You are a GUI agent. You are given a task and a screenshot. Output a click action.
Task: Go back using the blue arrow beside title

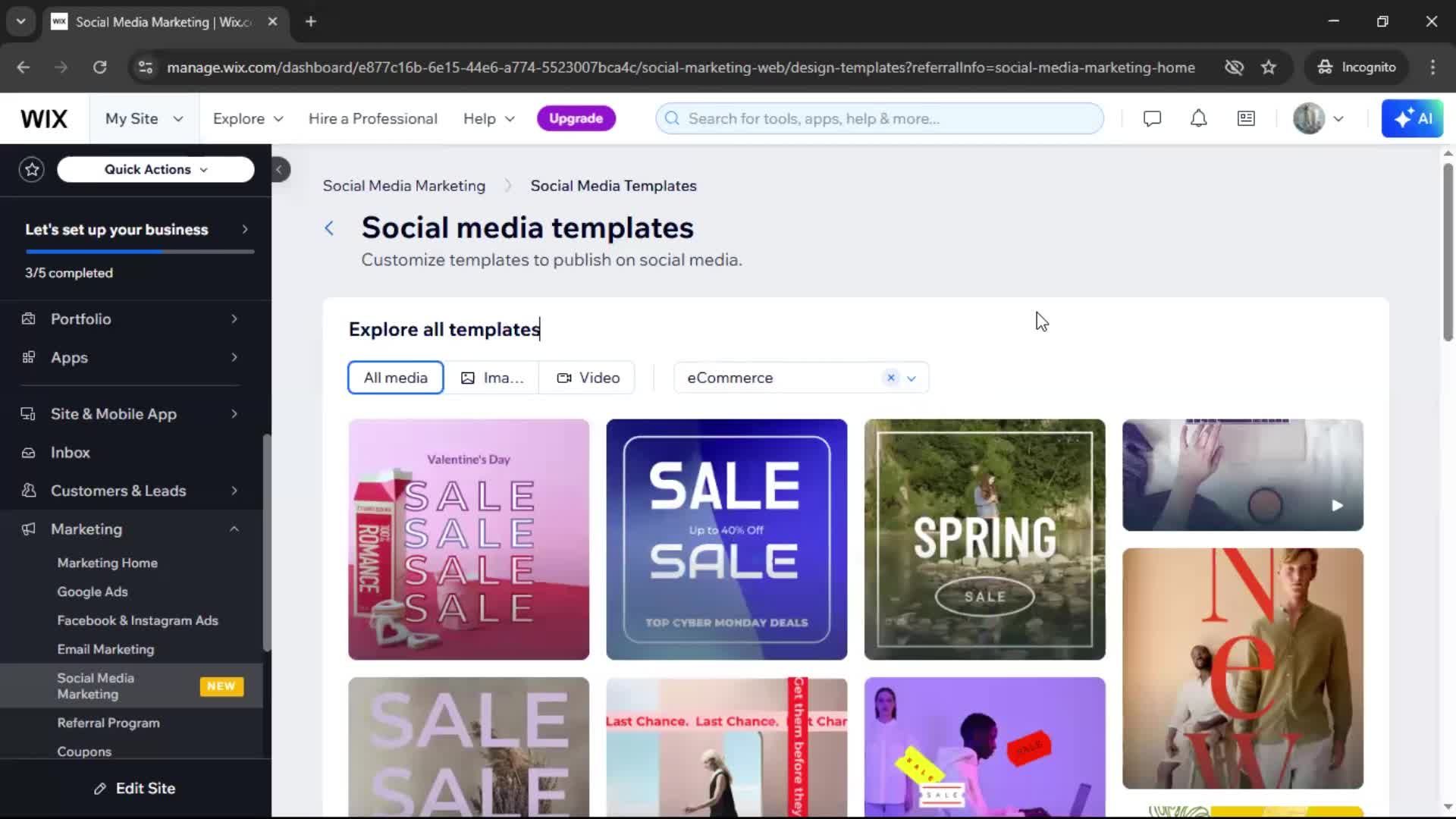click(329, 228)
